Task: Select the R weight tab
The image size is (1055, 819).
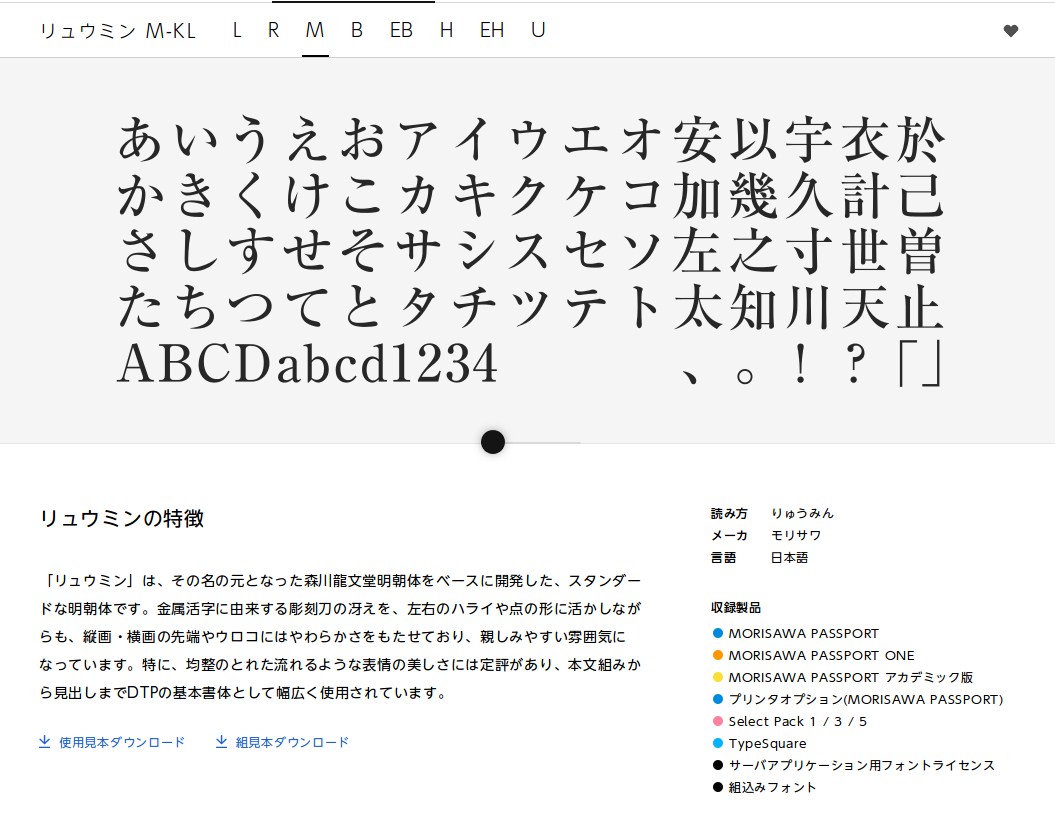Action: pyautogui.click(x=273, y=30)
